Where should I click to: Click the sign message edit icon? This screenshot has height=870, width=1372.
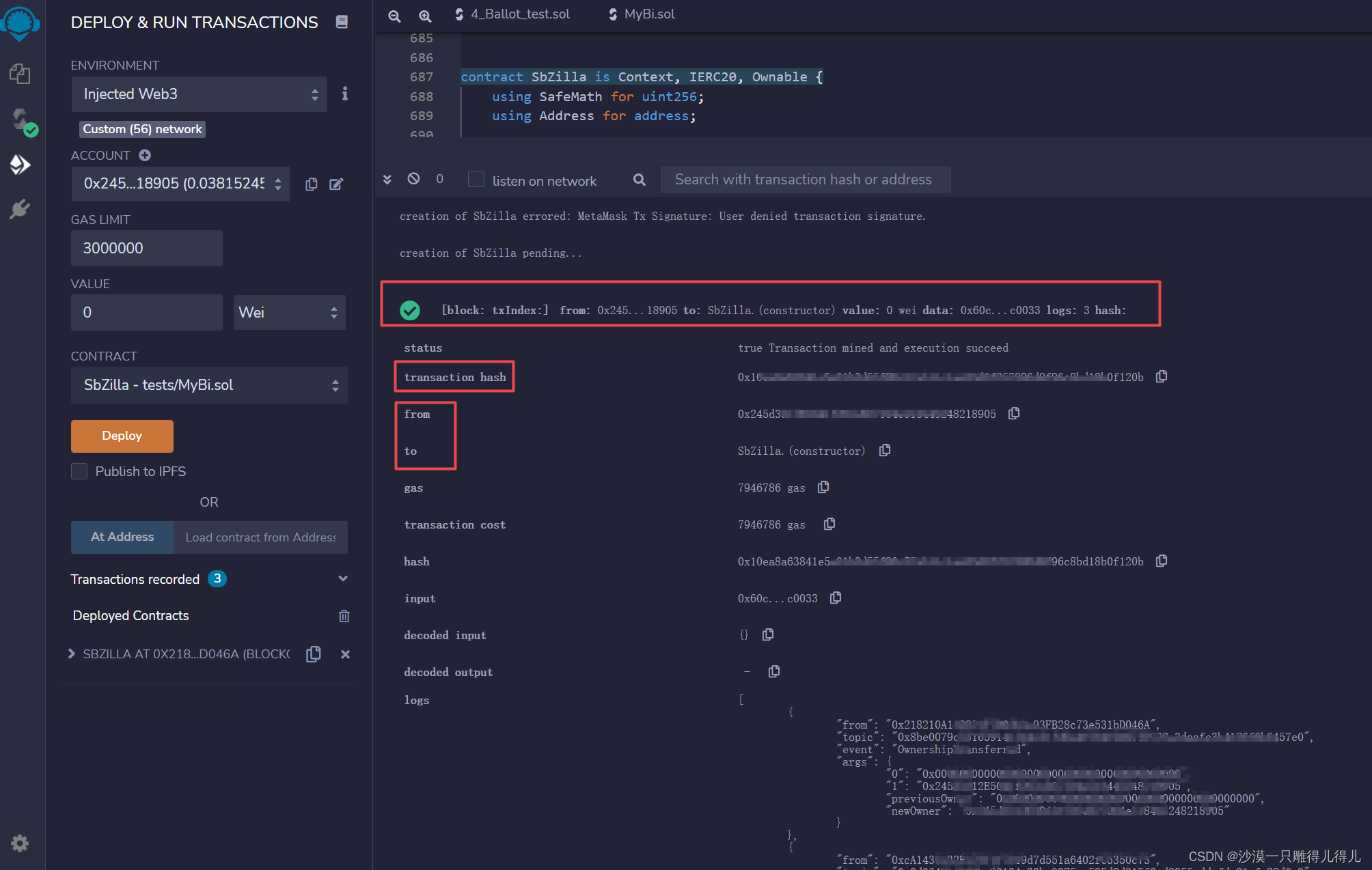[x=336, y=184]
